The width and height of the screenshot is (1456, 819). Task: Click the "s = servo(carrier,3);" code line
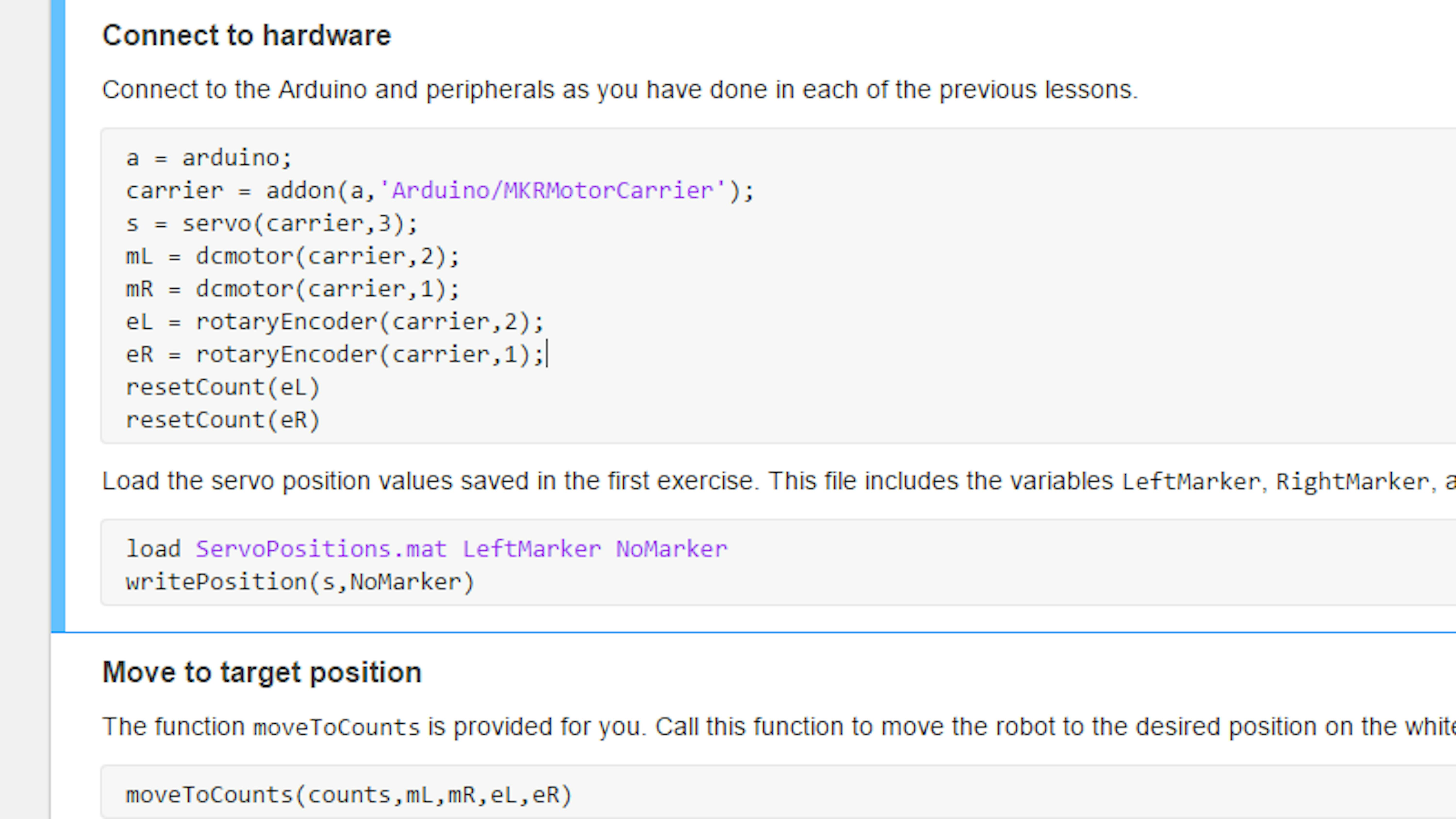pyautogui.click(x=271, y=223)
